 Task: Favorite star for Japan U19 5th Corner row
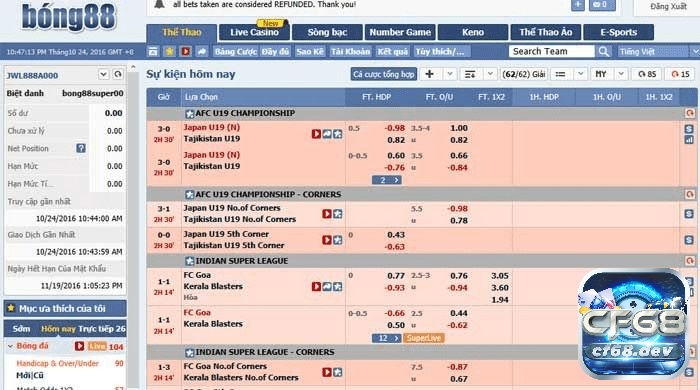point(338,240)
